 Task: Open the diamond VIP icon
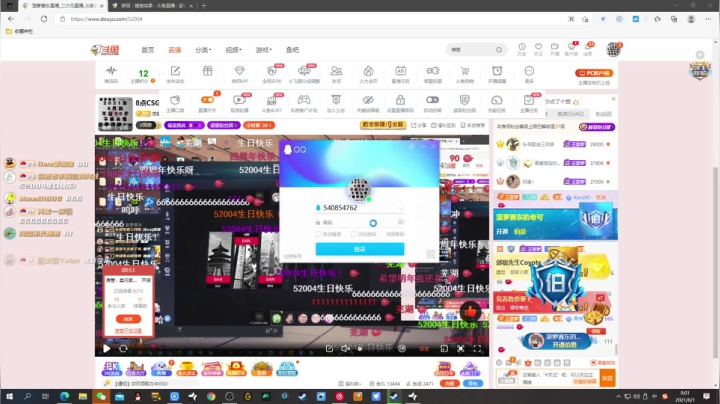pyautogui.click(x=239, y=71)
